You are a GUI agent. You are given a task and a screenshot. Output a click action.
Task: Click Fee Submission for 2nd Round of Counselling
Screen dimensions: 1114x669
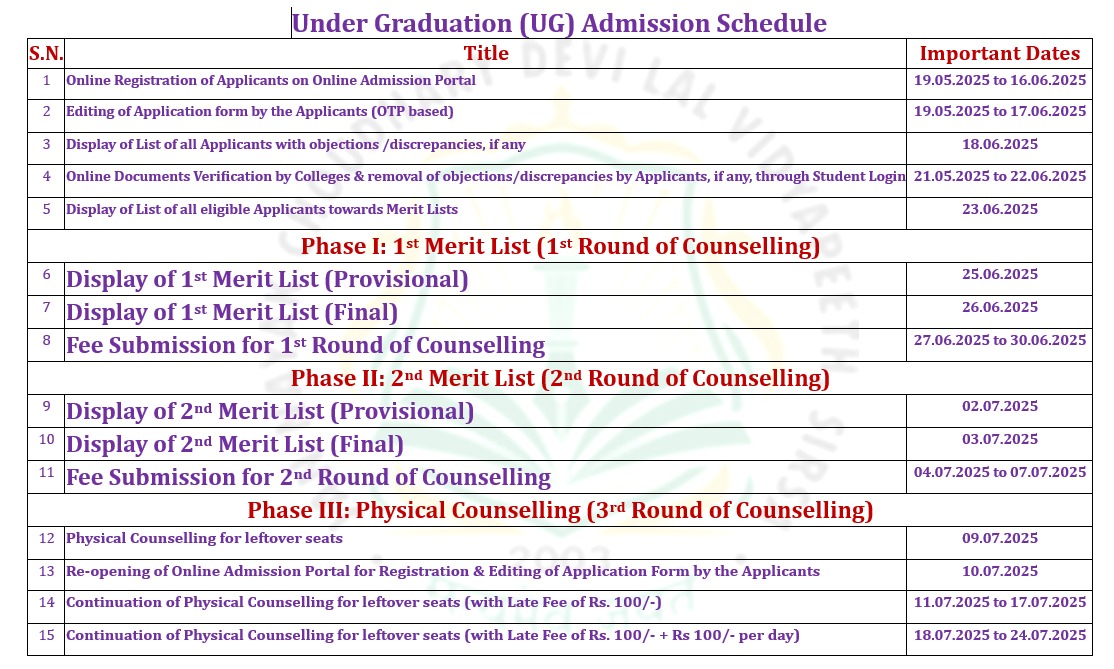tap(308, 477)
